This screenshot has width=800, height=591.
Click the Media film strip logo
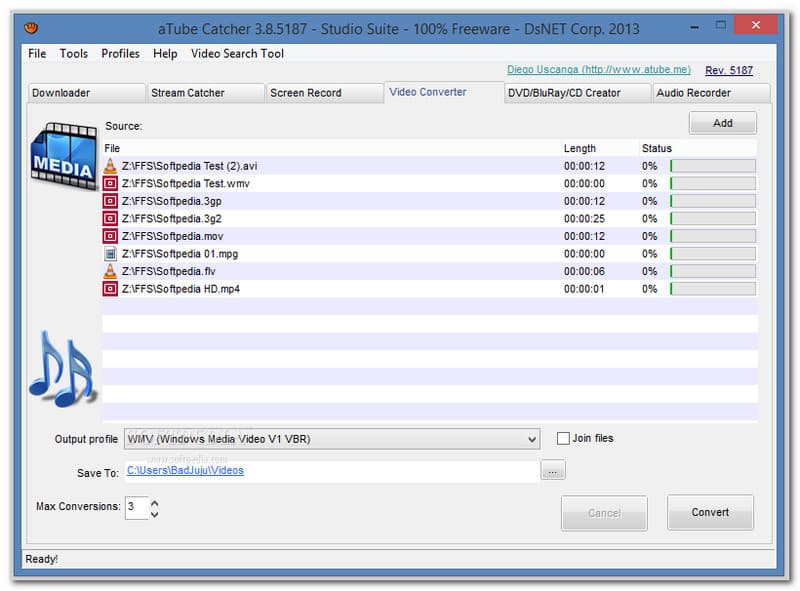coord(63,155)
